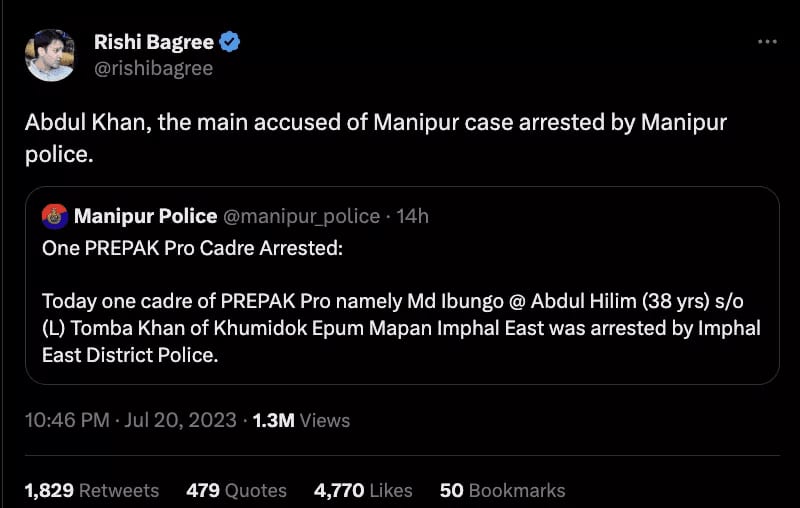
Task: Click the Manipur Police logo avatar
Action: coord(55,216)
